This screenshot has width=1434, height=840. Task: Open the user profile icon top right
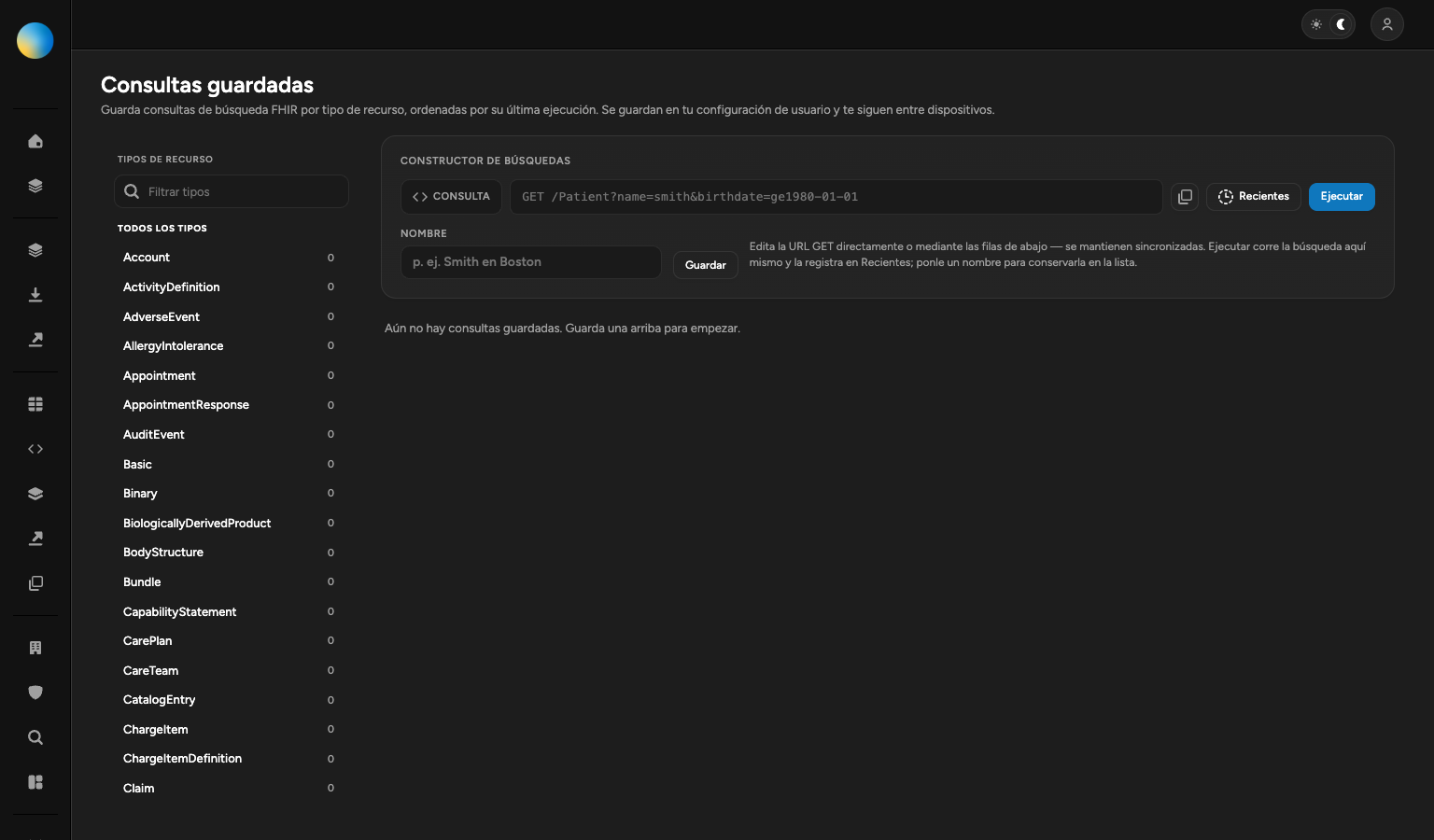click(x=1387, y=24)
